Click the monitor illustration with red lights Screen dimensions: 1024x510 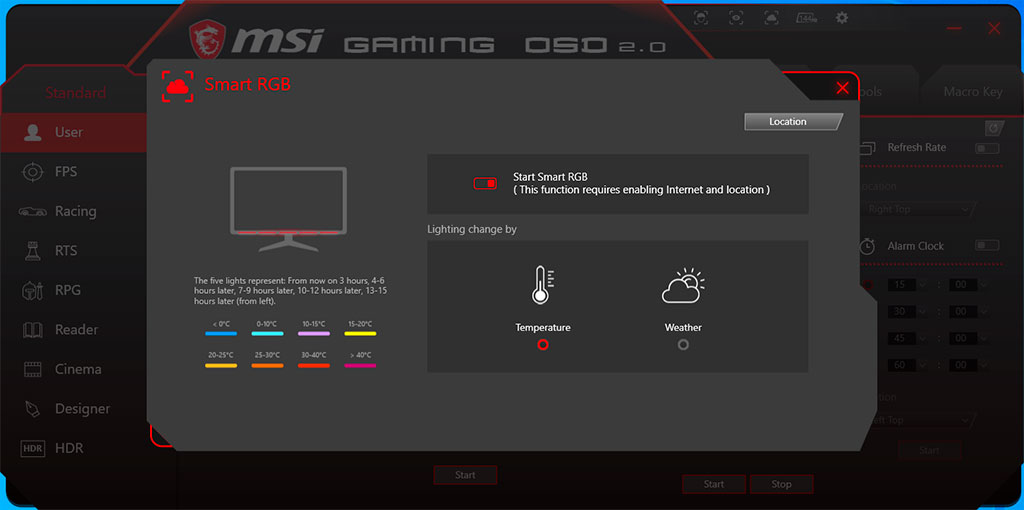pos(288,209)
